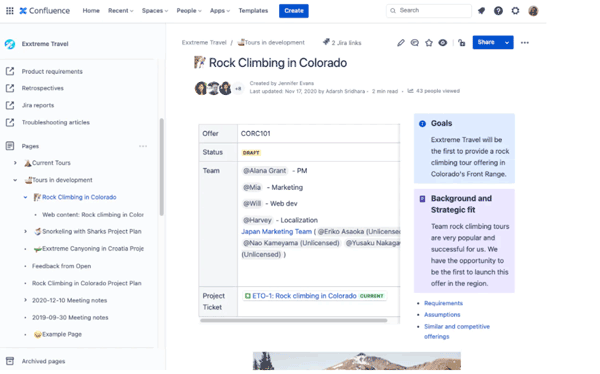This screenshot has width=600, height=374.
Task: Open Troubleshooting articles shortcut icon
Action: pos(10,122)
